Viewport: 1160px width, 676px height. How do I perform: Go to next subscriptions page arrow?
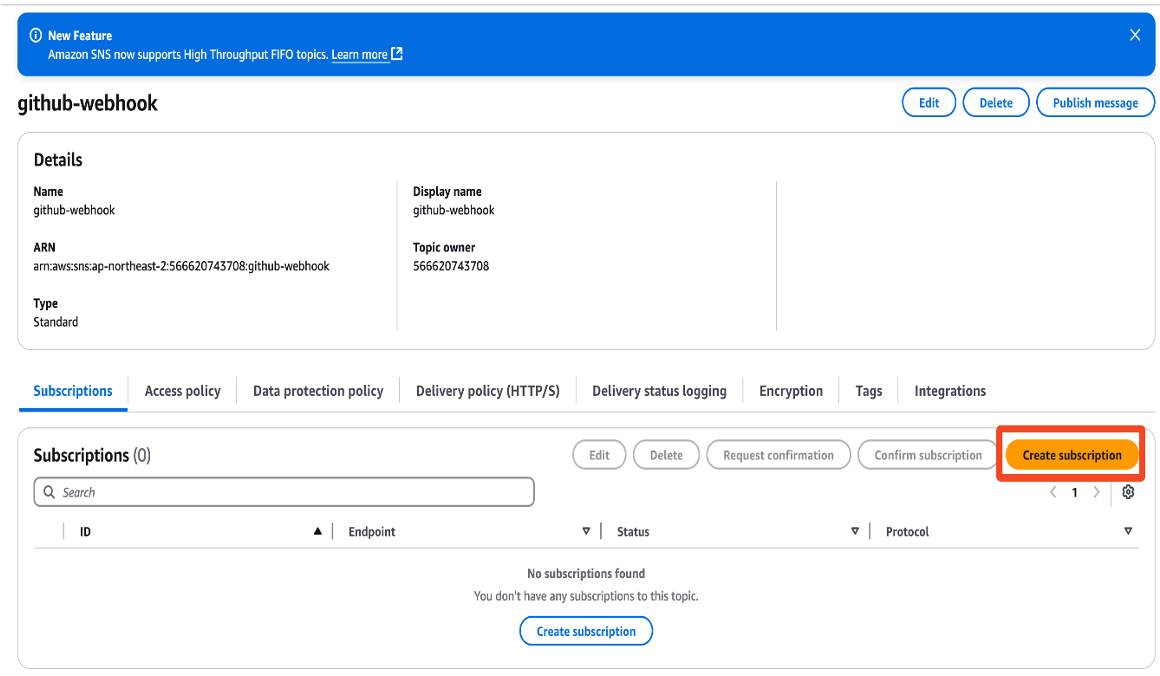(1096, 492)
